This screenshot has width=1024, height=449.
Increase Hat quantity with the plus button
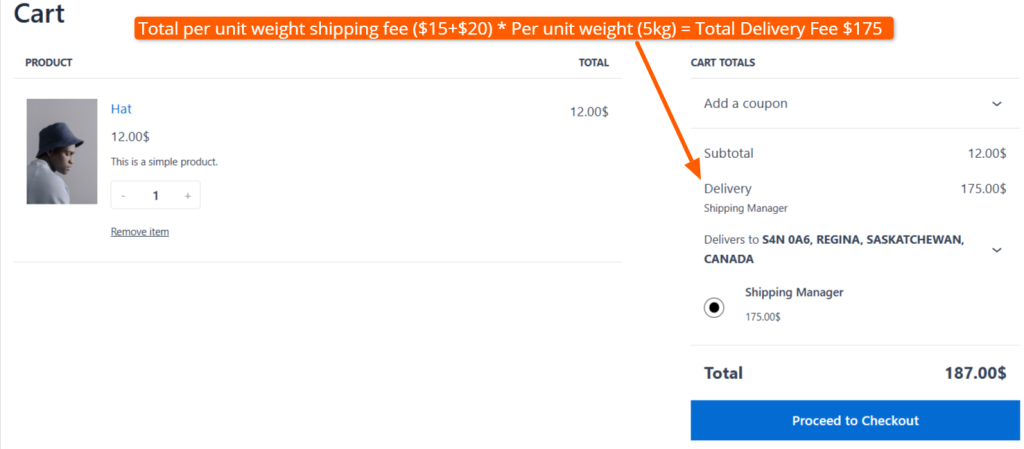(187, 196)
